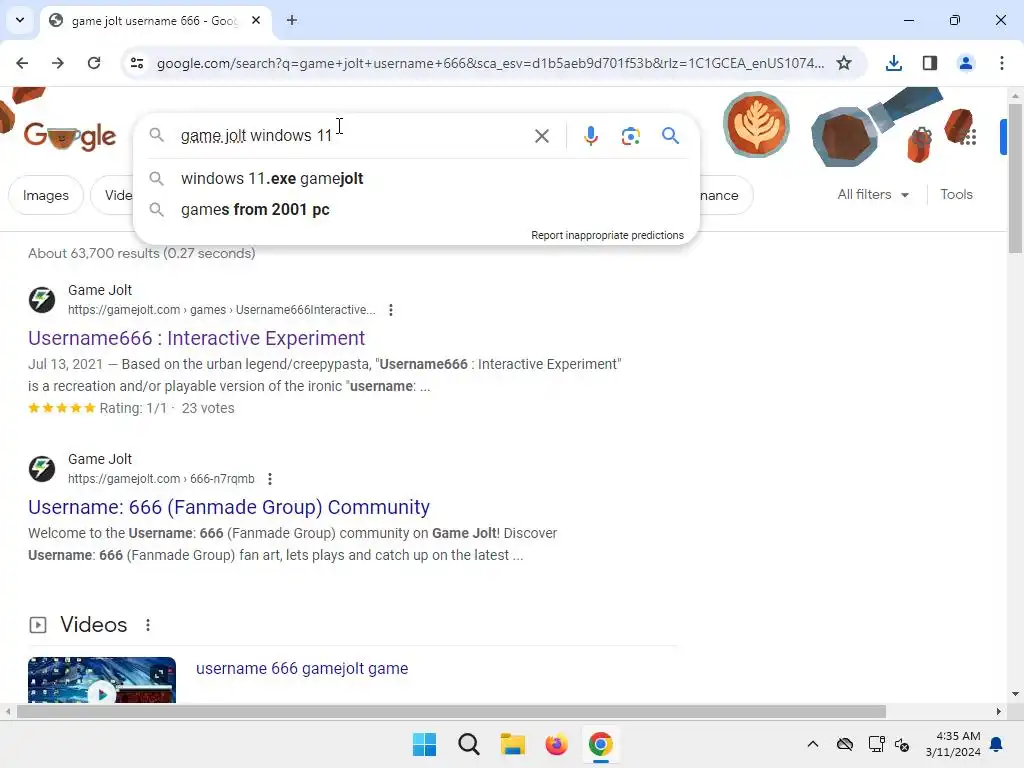Start voice search with the microphone icon

pos(590,136)
